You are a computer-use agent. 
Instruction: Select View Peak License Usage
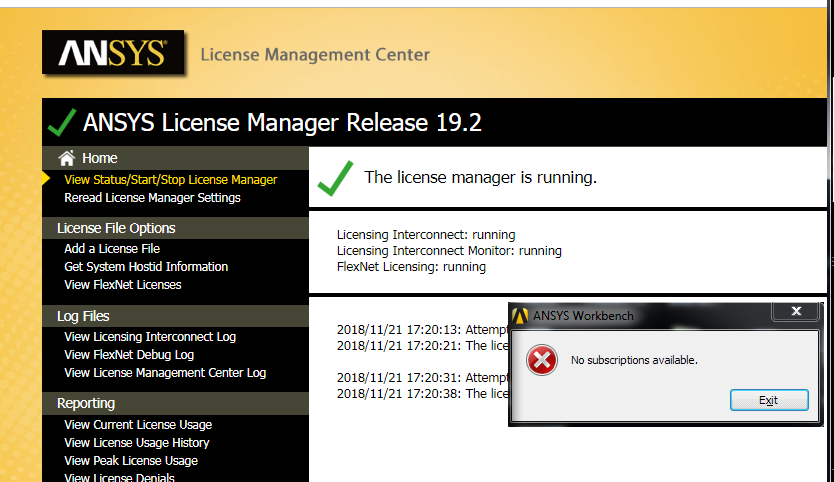(x=131, y=461)
